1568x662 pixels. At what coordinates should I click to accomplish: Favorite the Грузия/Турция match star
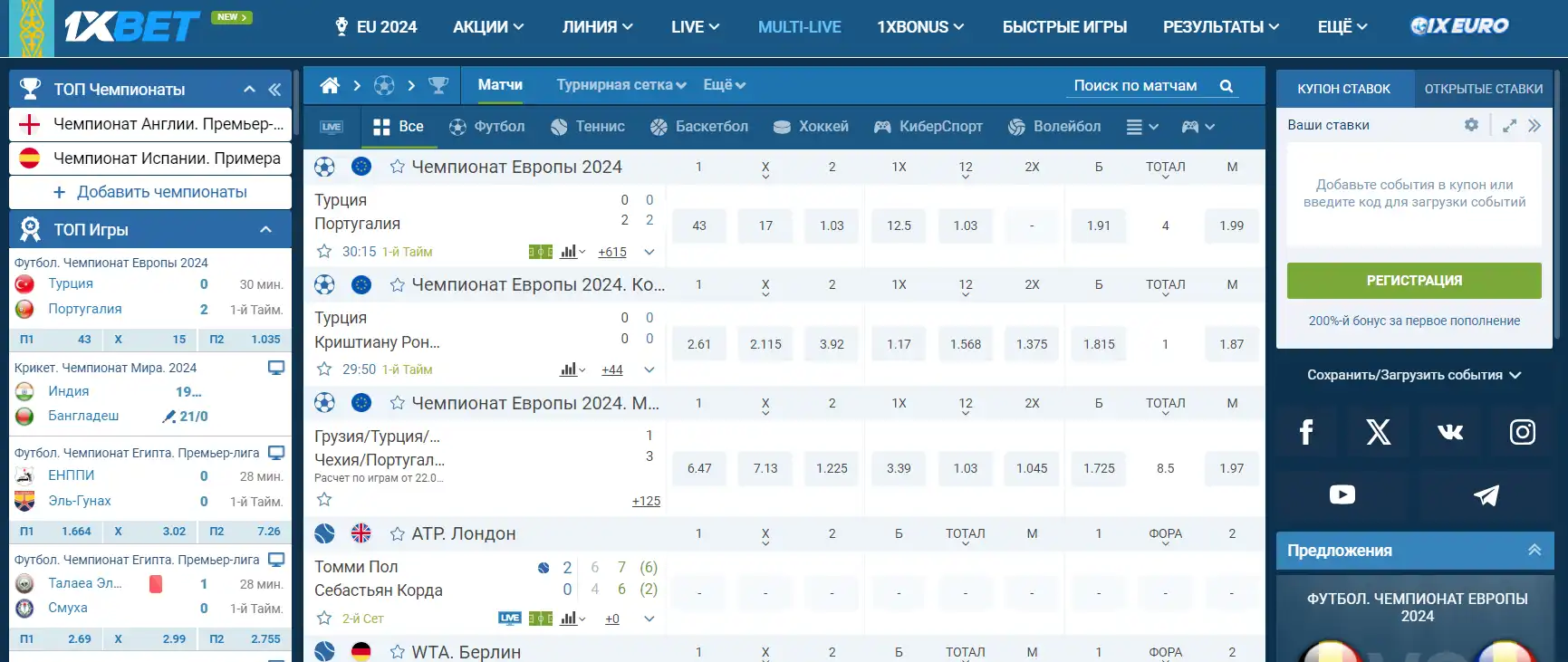click(324, 499)
